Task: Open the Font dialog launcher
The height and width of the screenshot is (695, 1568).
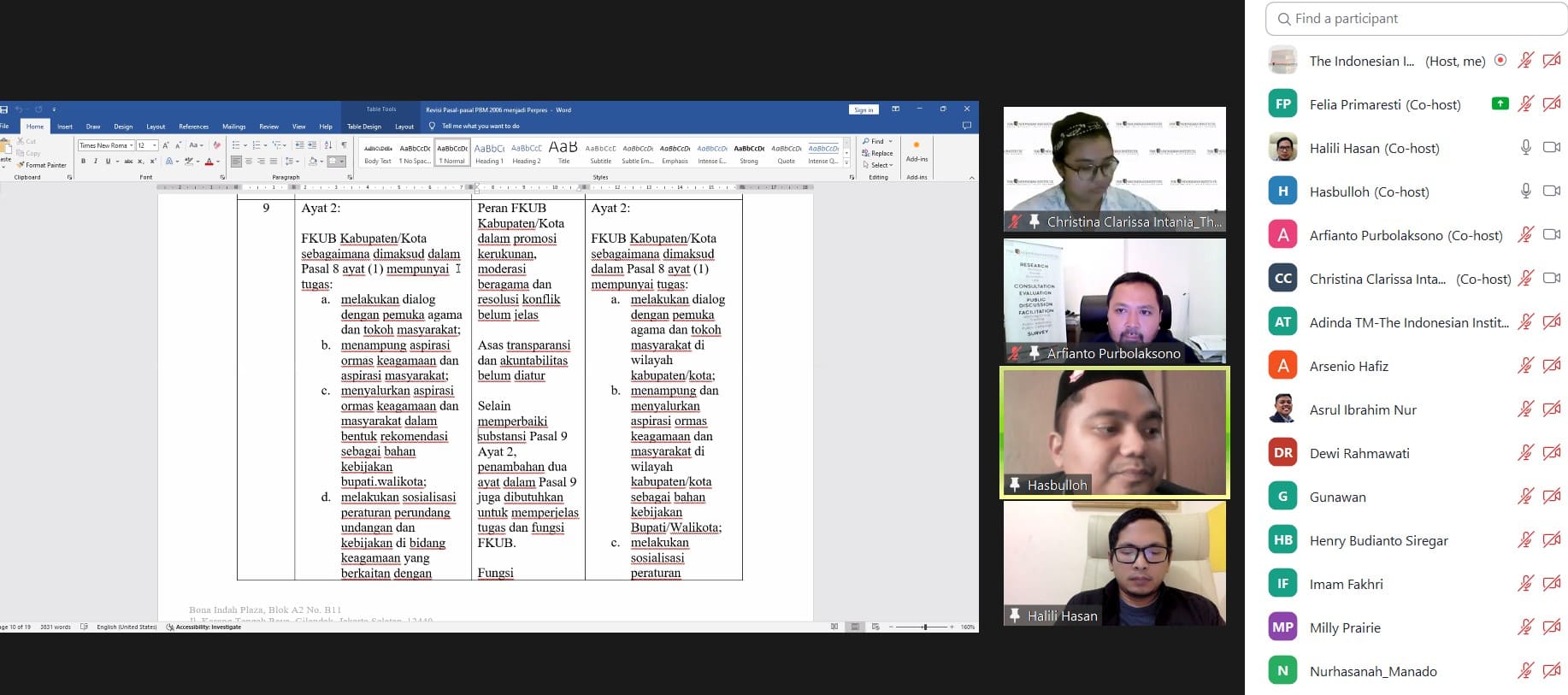Action: [222, 177]
